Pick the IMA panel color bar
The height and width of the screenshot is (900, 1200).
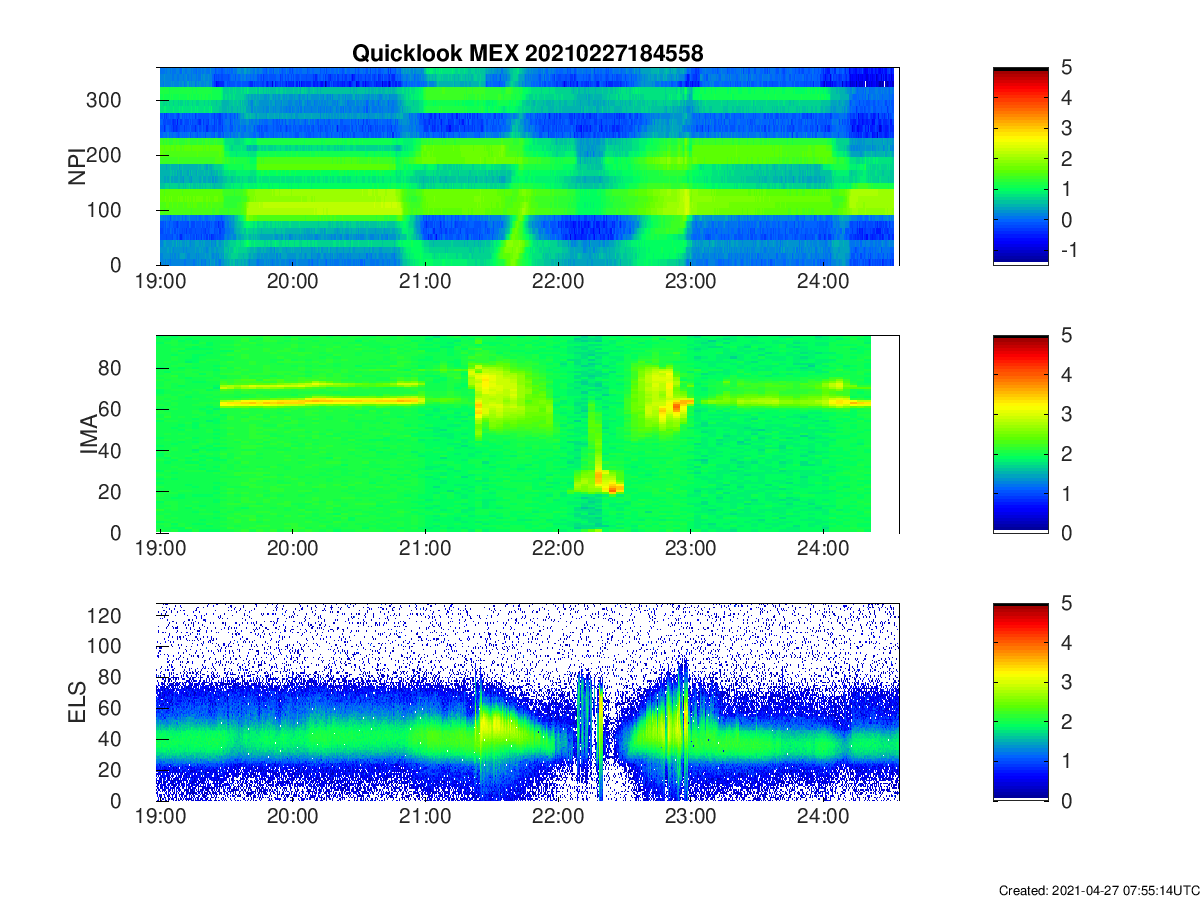pos(1021,434)
